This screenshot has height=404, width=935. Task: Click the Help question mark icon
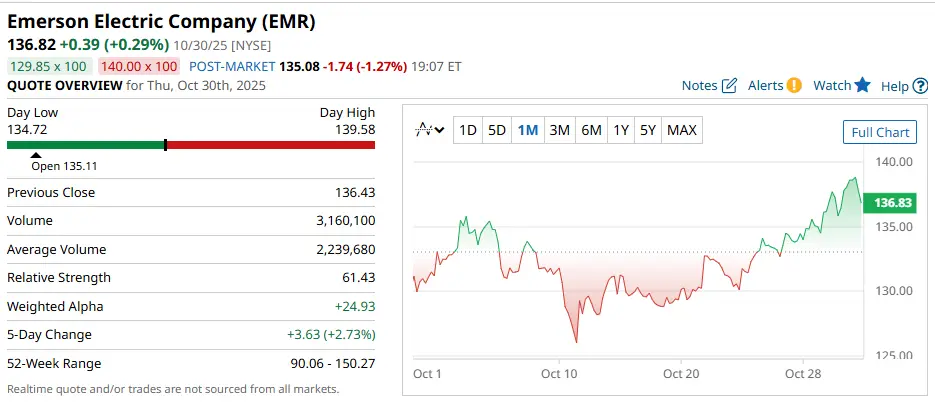tap(920, 87)
